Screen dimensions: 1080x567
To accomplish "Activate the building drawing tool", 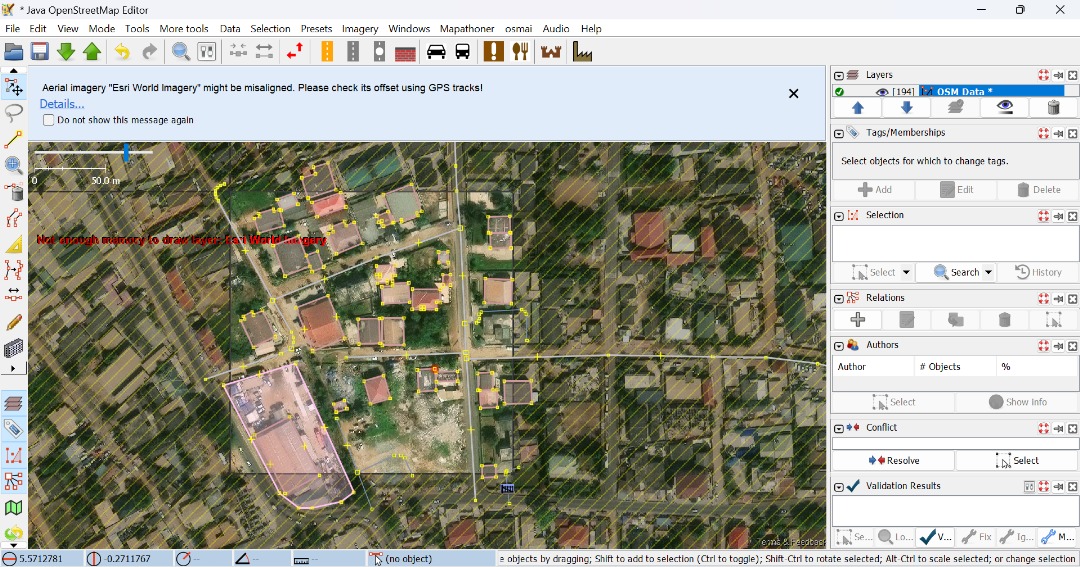I will (14, 349).
